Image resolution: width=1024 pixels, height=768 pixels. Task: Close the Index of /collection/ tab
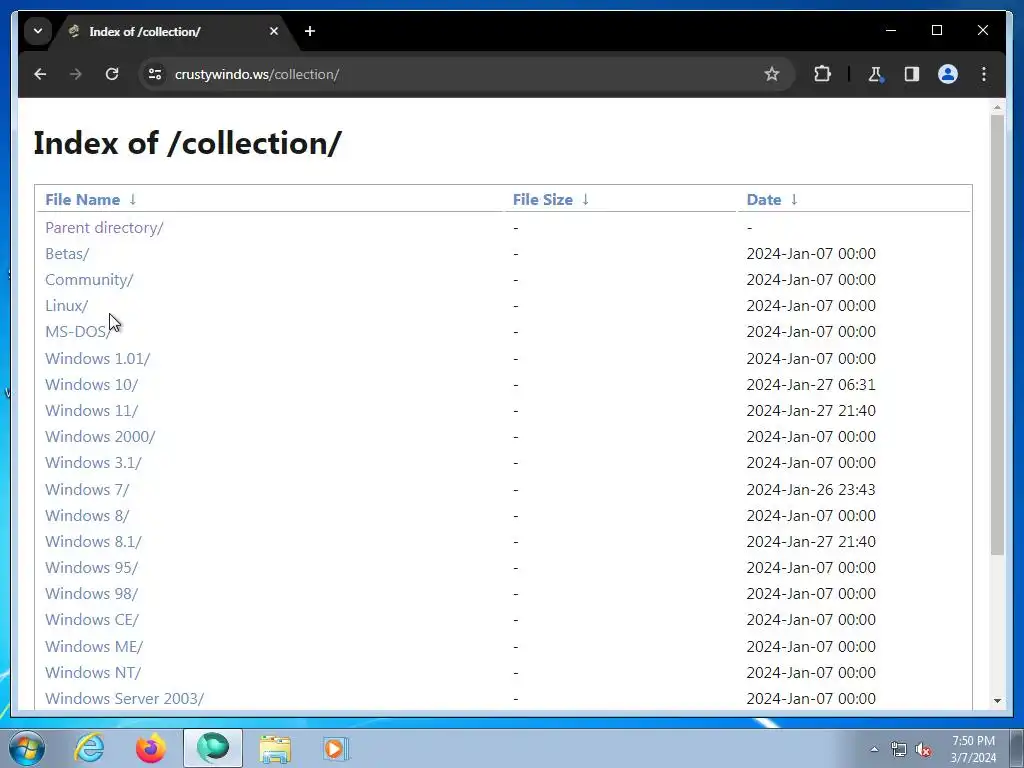click(274, 31)
